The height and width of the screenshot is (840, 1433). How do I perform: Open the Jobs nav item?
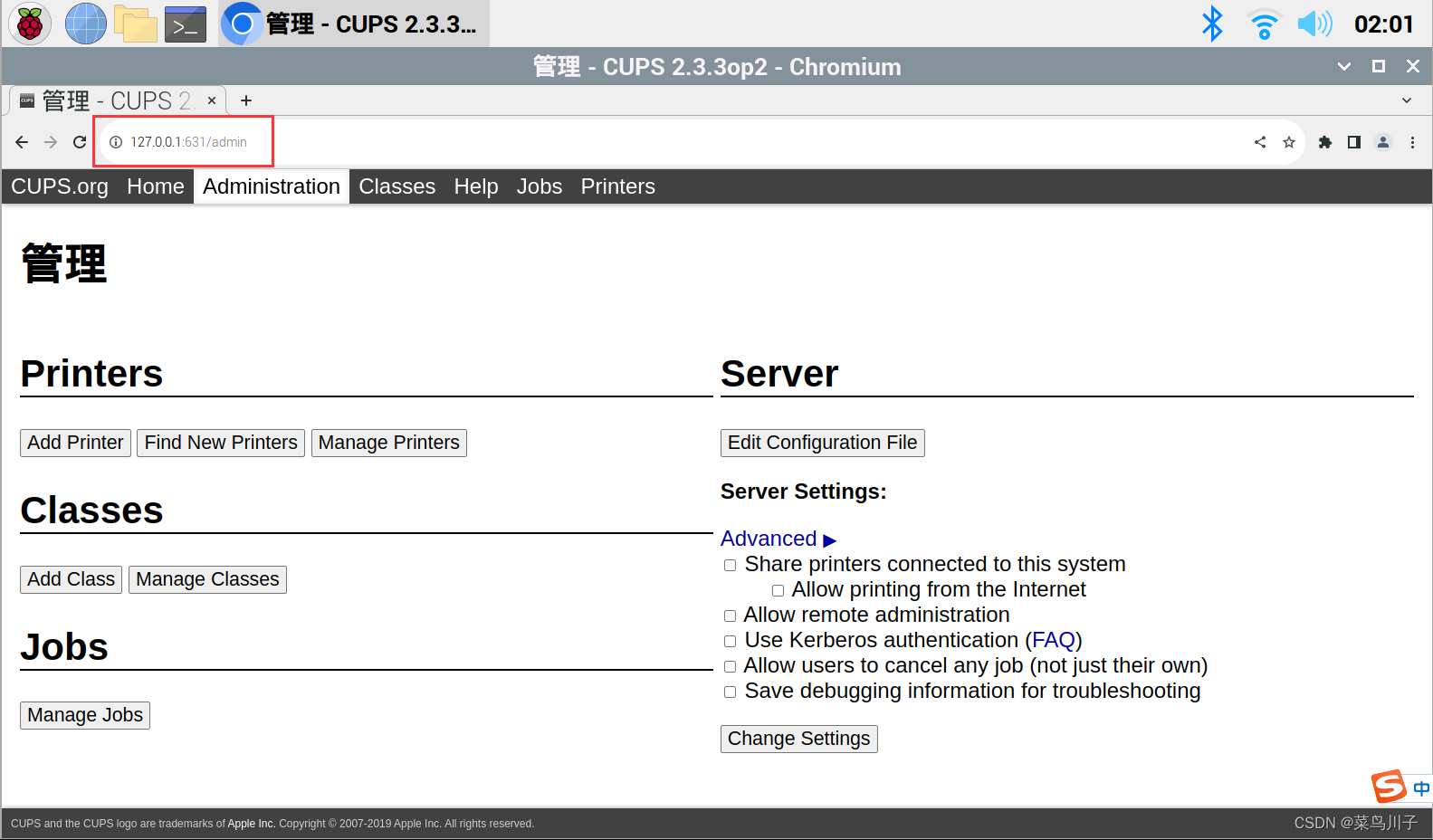coord(540,186)
